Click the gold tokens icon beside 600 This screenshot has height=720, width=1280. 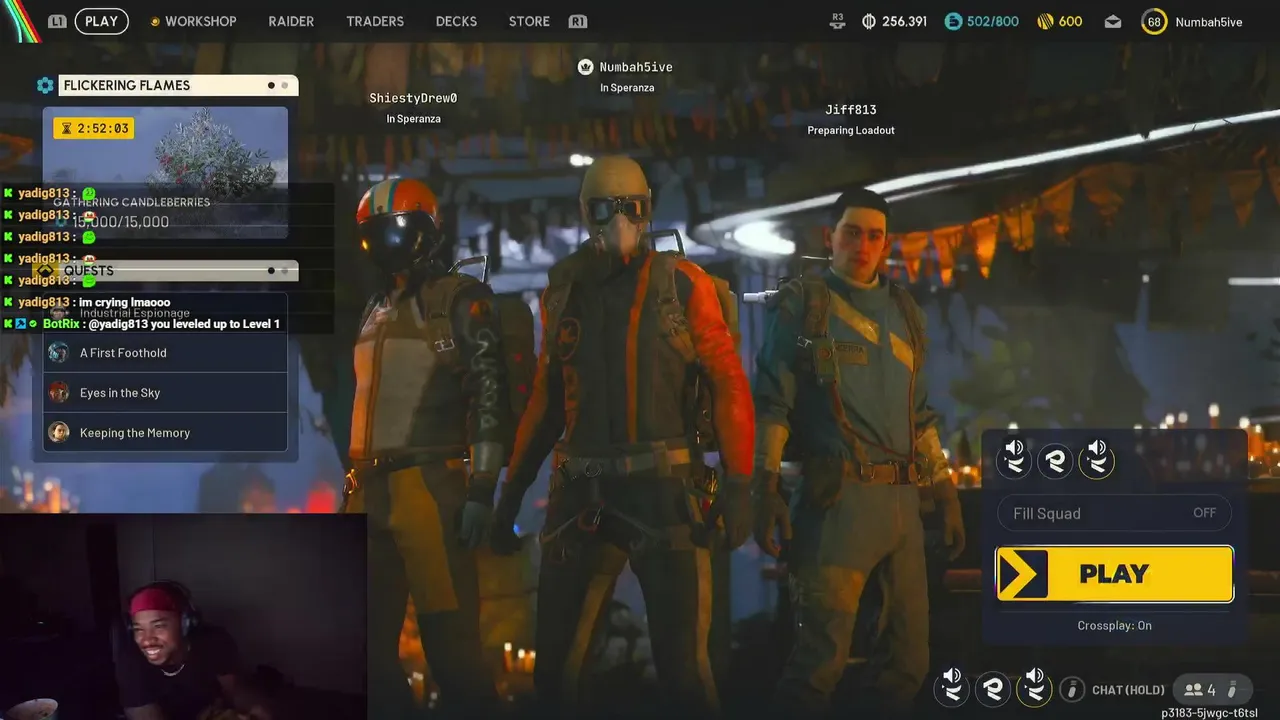coord(1044,21)
